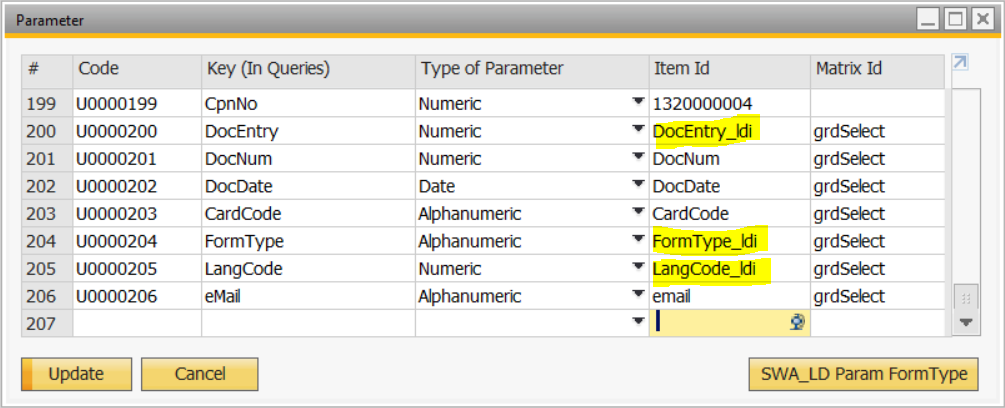Screen dimensions: 1005x408
Task: Click the scroll down arrow of the table
Action: pos(966,323)
